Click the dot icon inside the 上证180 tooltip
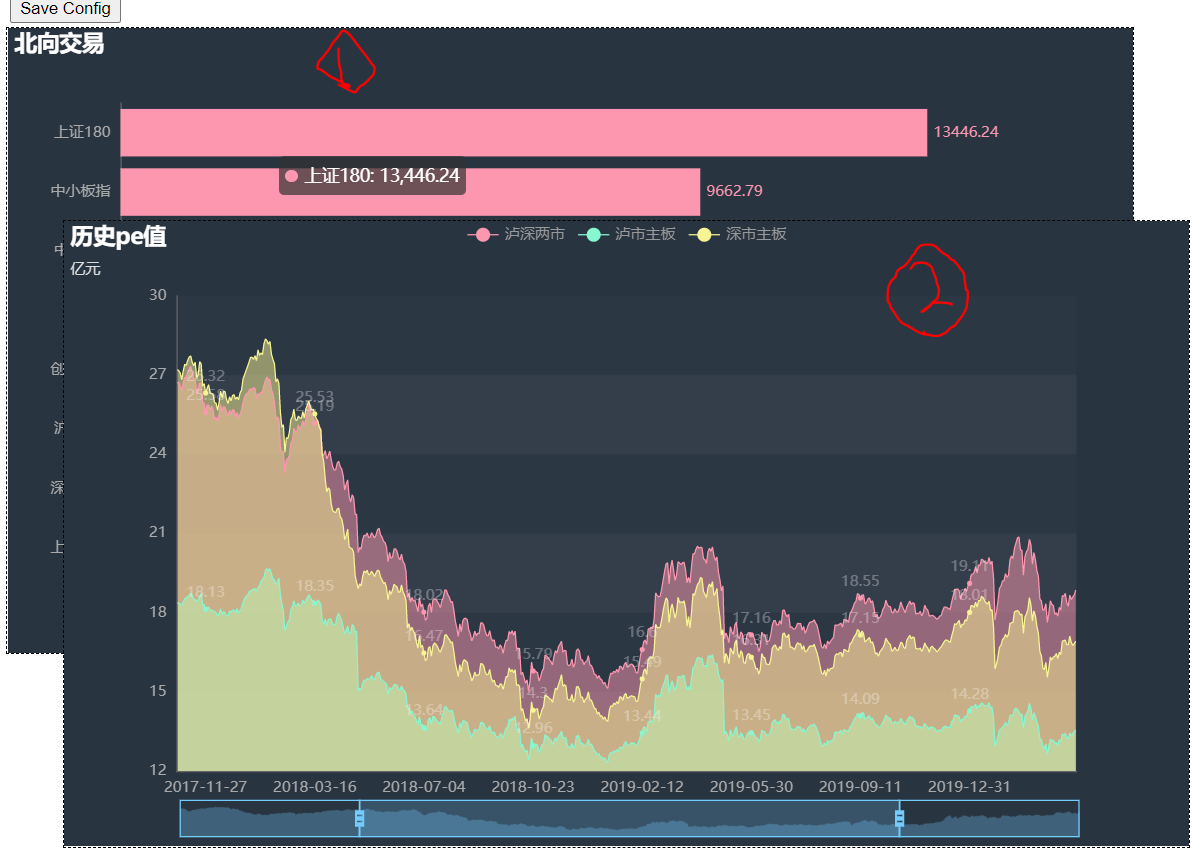Viewport: 1202px width, 848px height. point(291,177)
